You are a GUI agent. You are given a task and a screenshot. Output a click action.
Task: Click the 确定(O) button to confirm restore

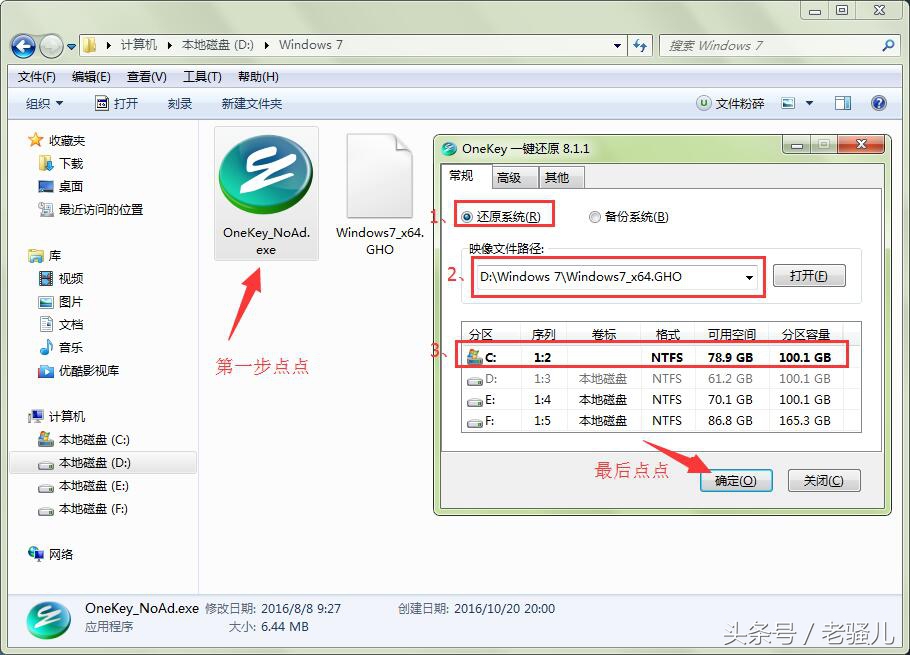tap(736, 481)
